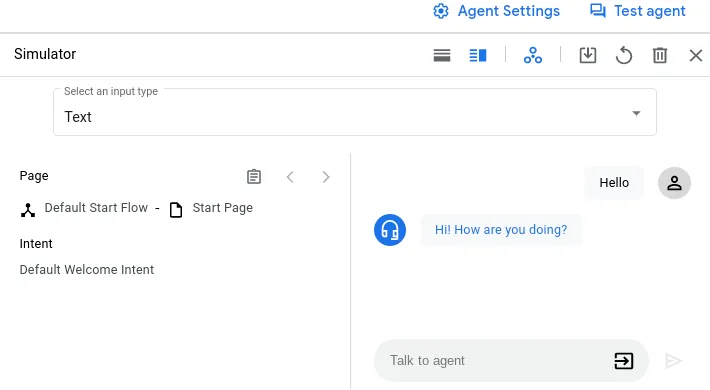
Task: Click the Test agent chat icon
Action: (x=598, y=11)
